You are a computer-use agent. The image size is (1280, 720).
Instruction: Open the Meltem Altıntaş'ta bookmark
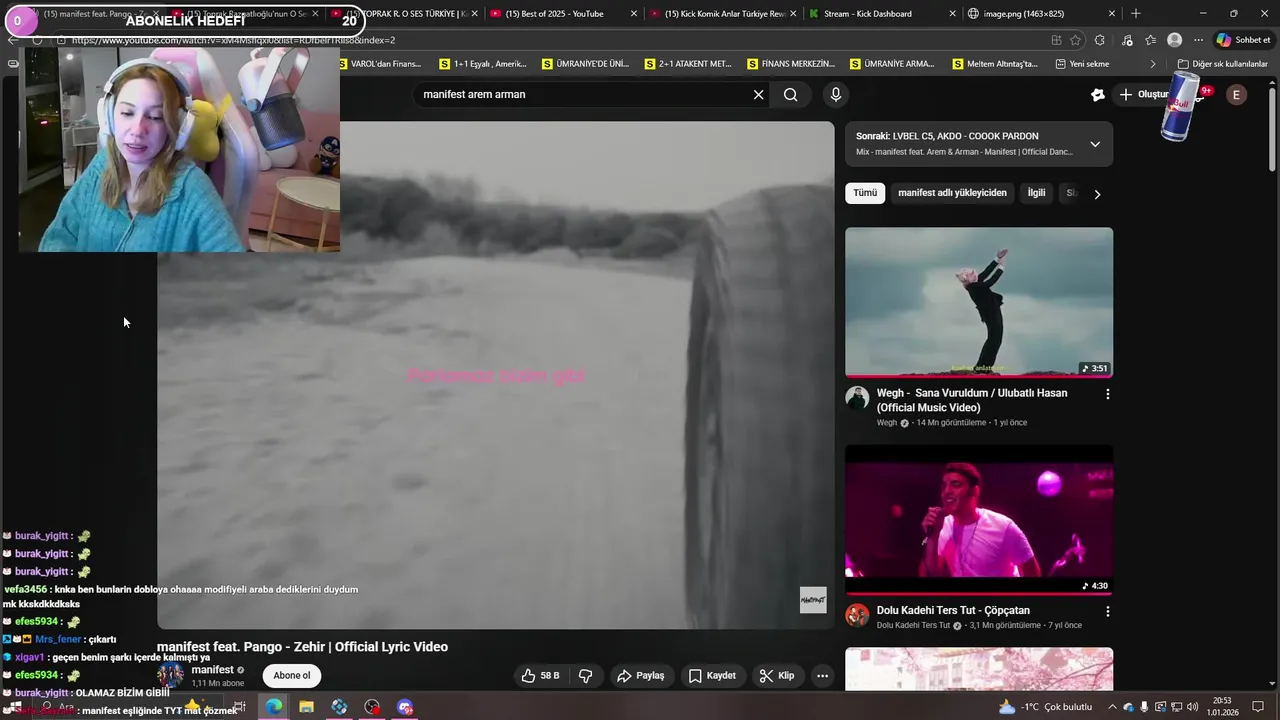tap(996, 64)
